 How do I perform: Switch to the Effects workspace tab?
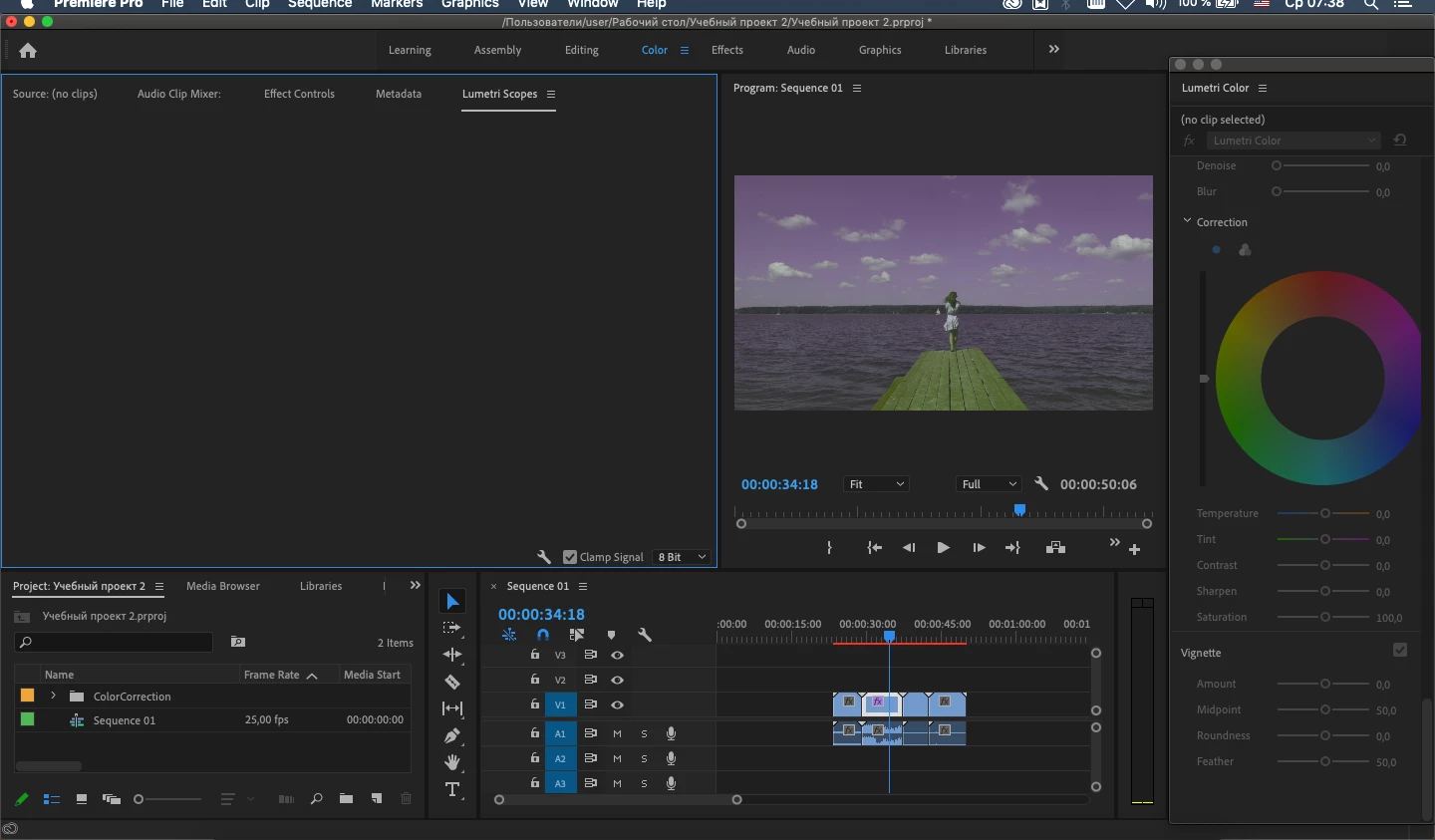(727, 50)
